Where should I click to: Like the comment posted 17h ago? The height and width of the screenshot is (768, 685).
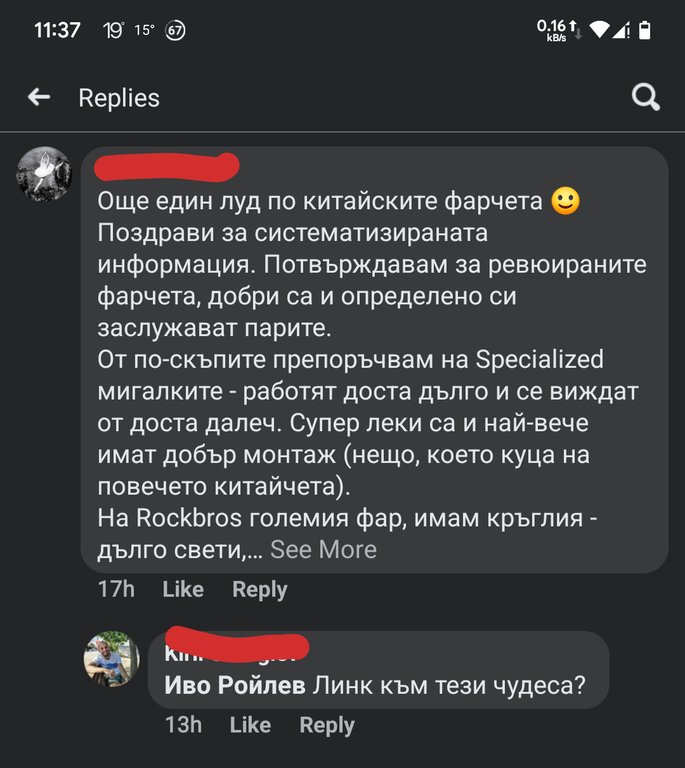(183, 589)
